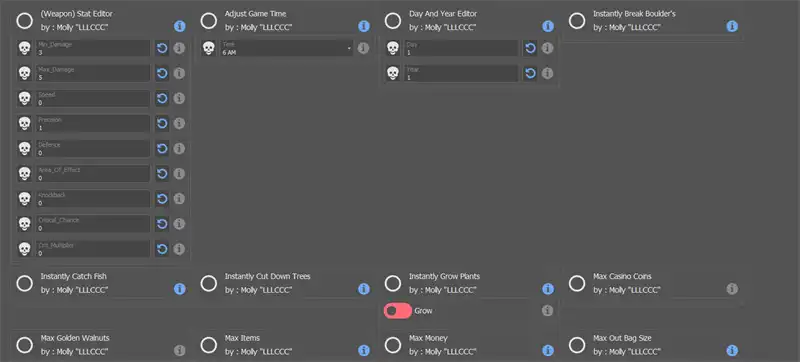800x362 pixels.
Task: Toggle the Grow switch
Action: [398, 311]
